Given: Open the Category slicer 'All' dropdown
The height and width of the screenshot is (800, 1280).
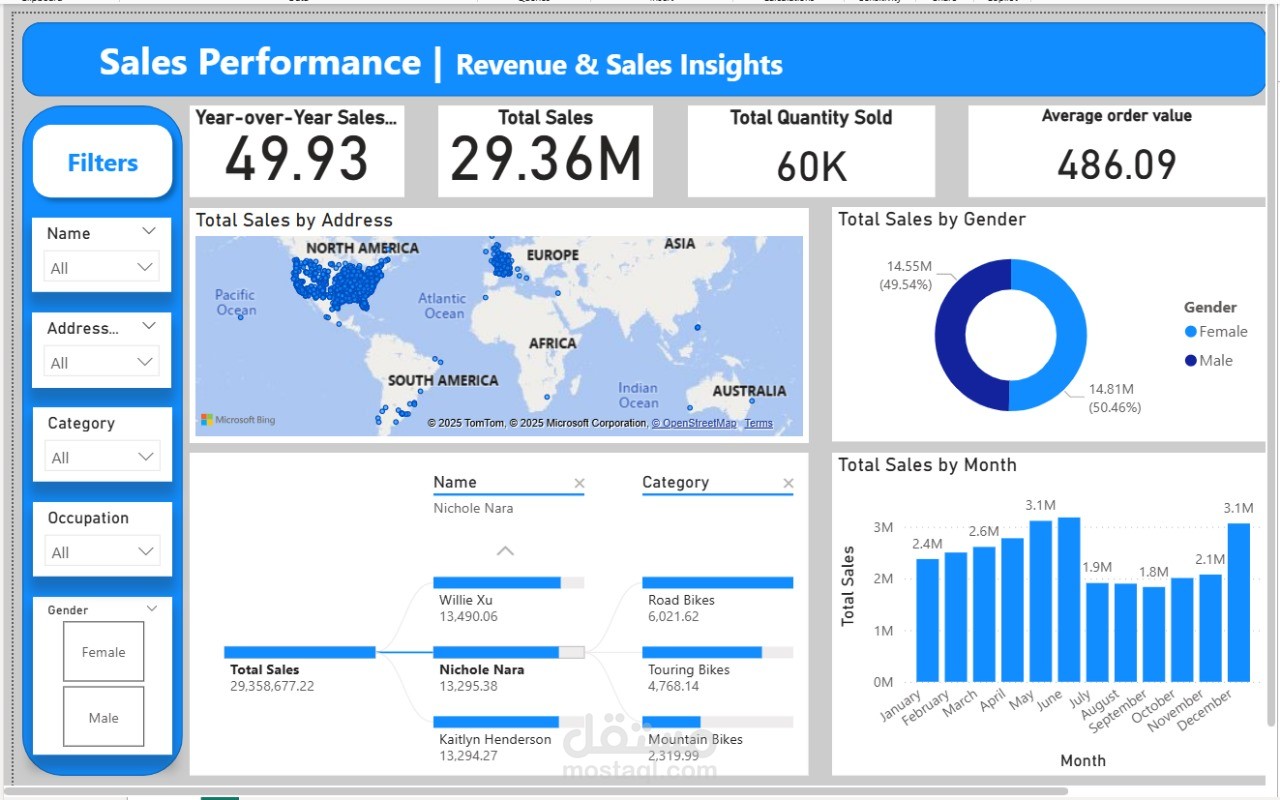Looking at the screenshot, I should pyautogui.click(x=102, y=457).
